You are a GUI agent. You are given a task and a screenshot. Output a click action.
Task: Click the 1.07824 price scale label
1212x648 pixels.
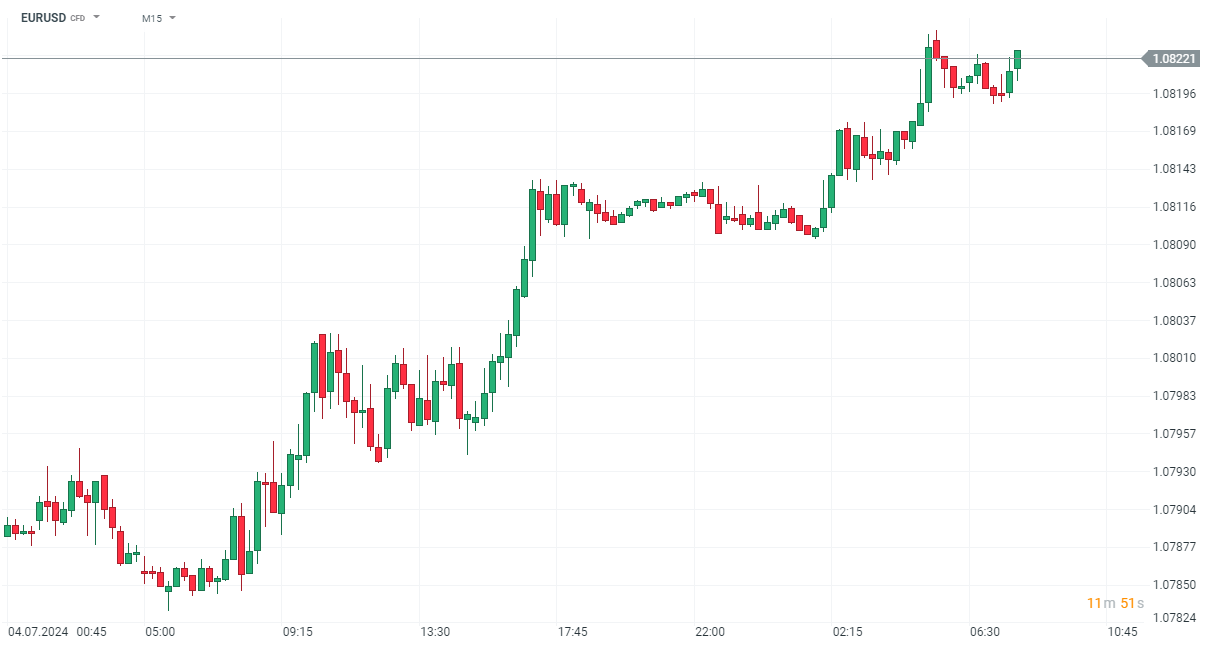click(1173, 618)
